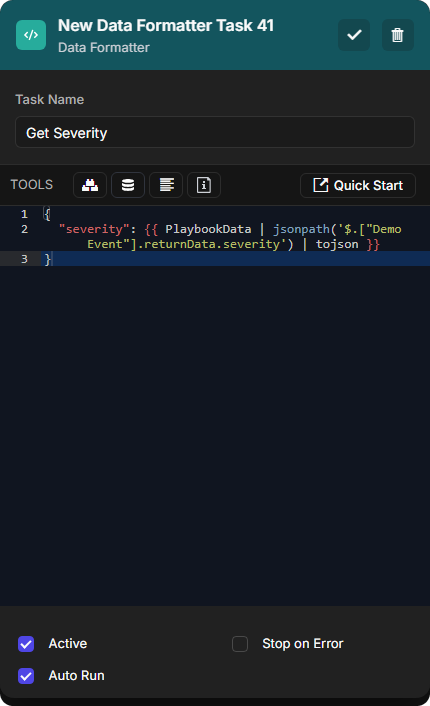Click PlaybookData in the code editor
430x706 pixels.
pyautogui.click(x=208, y=229)
